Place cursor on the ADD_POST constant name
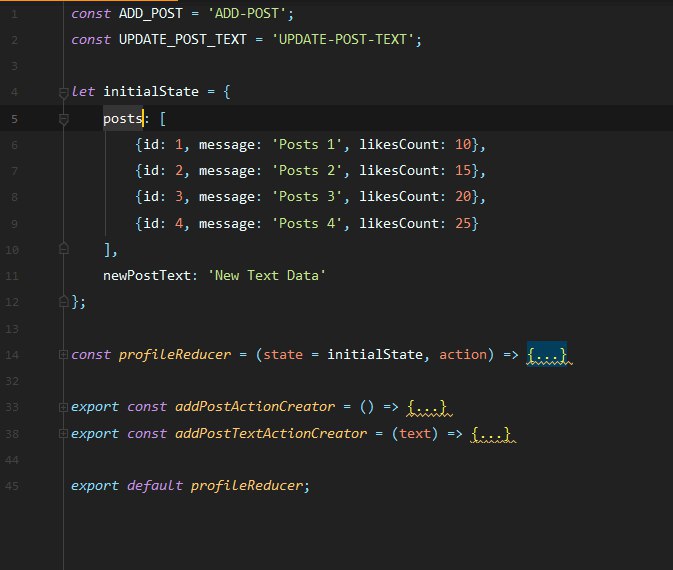This screenshot has height=570, width=673. click(x=151, y=14)
